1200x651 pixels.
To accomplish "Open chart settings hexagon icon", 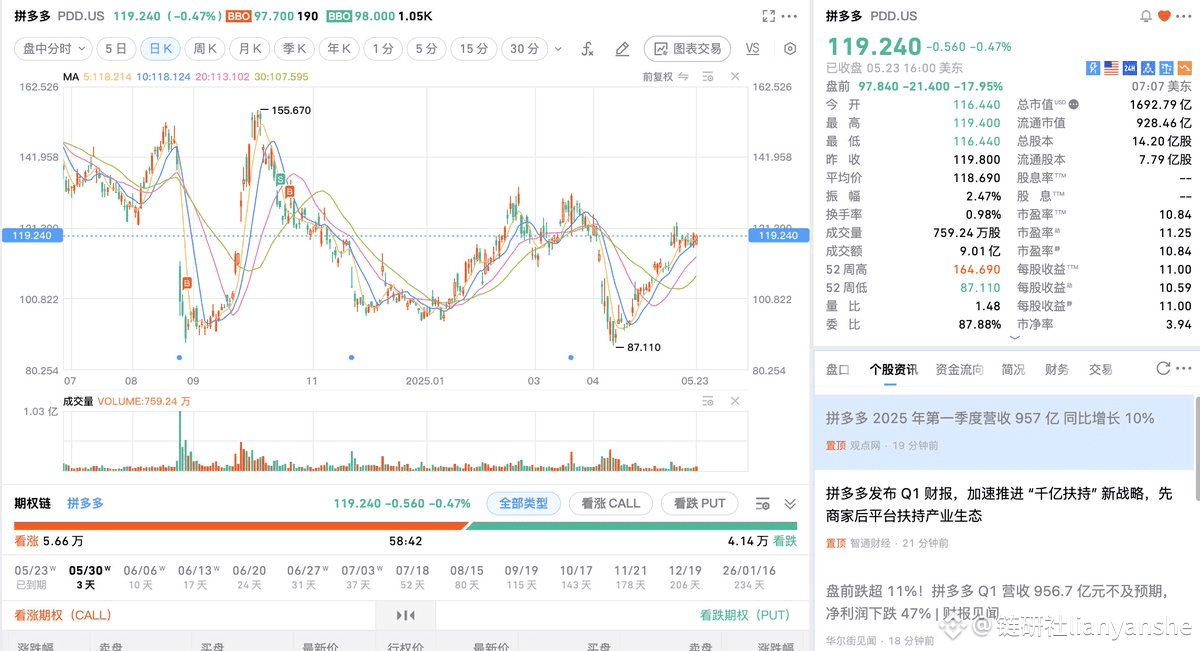I will (790, 48).
